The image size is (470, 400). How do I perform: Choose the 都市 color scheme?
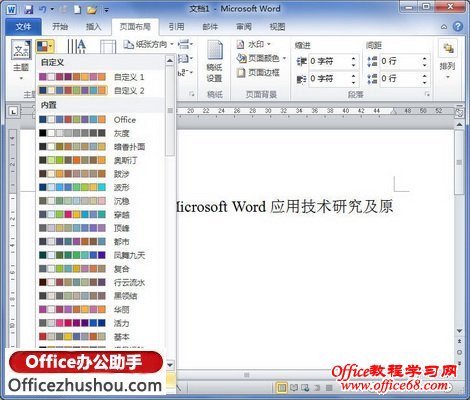point(101,241)
